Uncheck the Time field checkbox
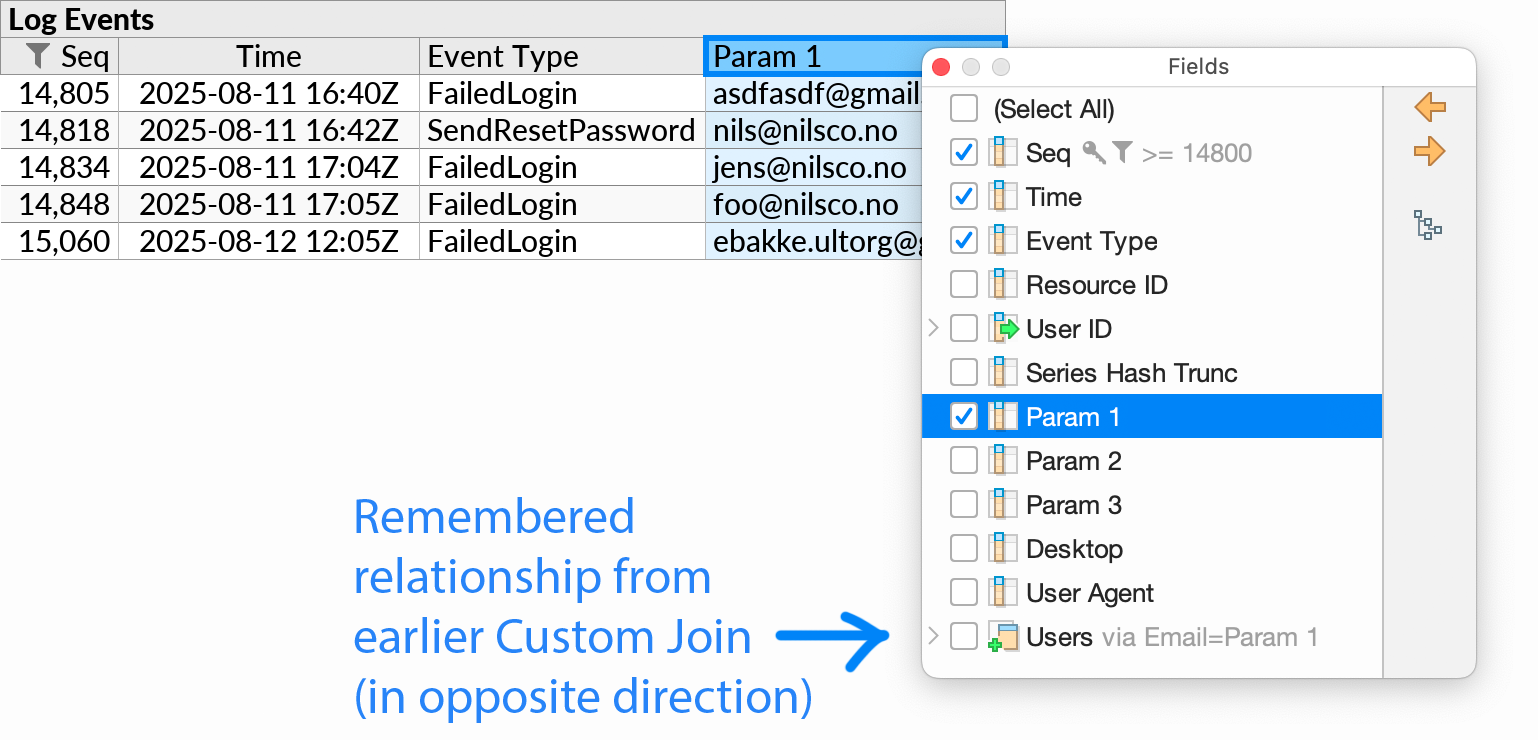The height and width of the screenshot is (740, 1538). [963, 196]
